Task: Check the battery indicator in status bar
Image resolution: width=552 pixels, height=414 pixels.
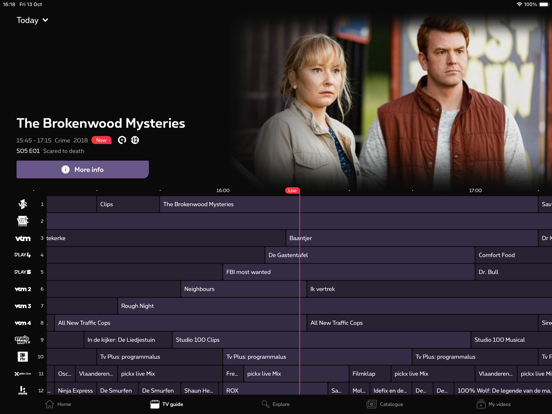Action: tap(544, 4)
